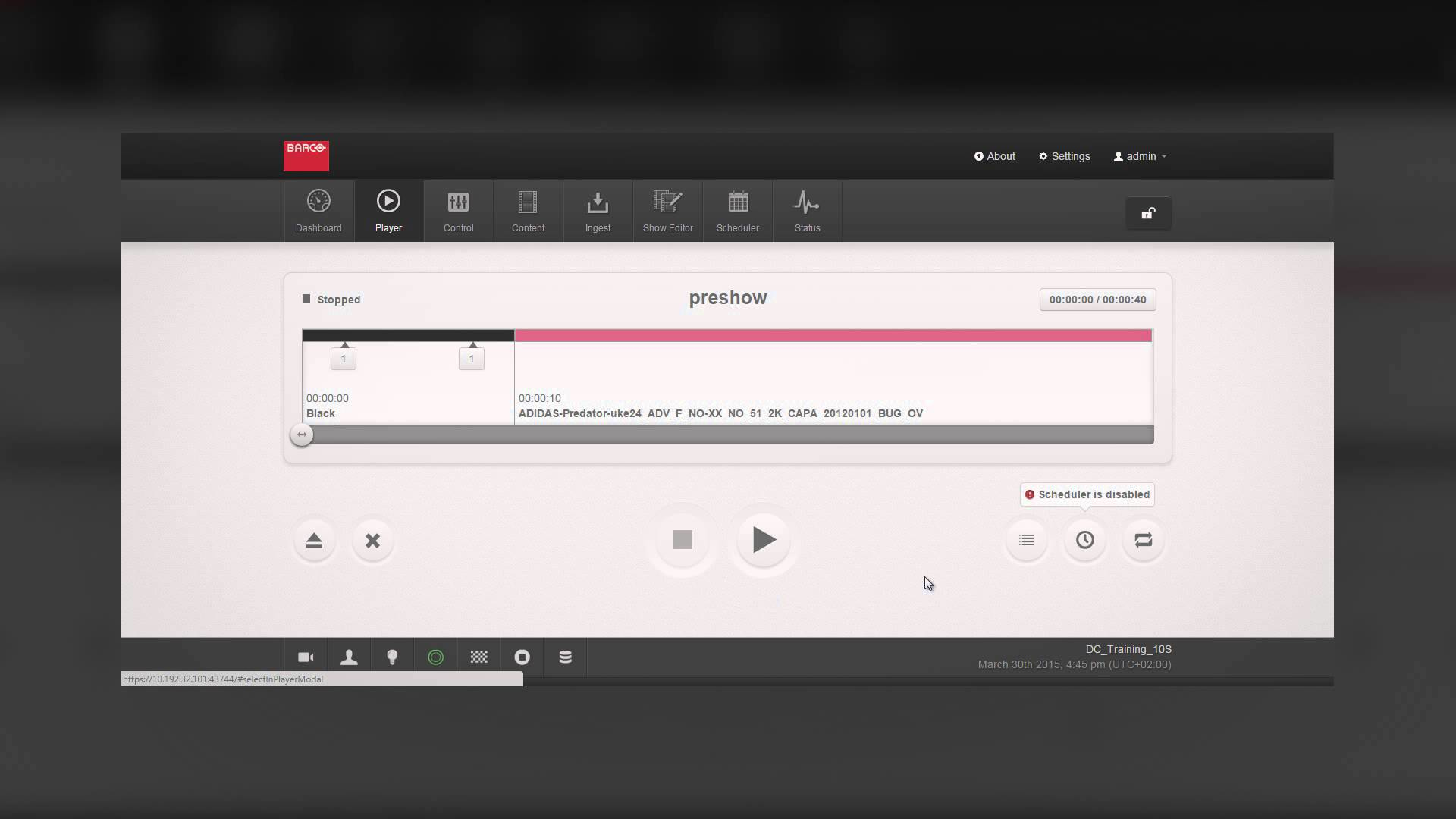Image resolution: width=1456 pixels, height=819 pixels.
Task: Click the footer stop-square circle icon
Action: click(x=522, y=657)
